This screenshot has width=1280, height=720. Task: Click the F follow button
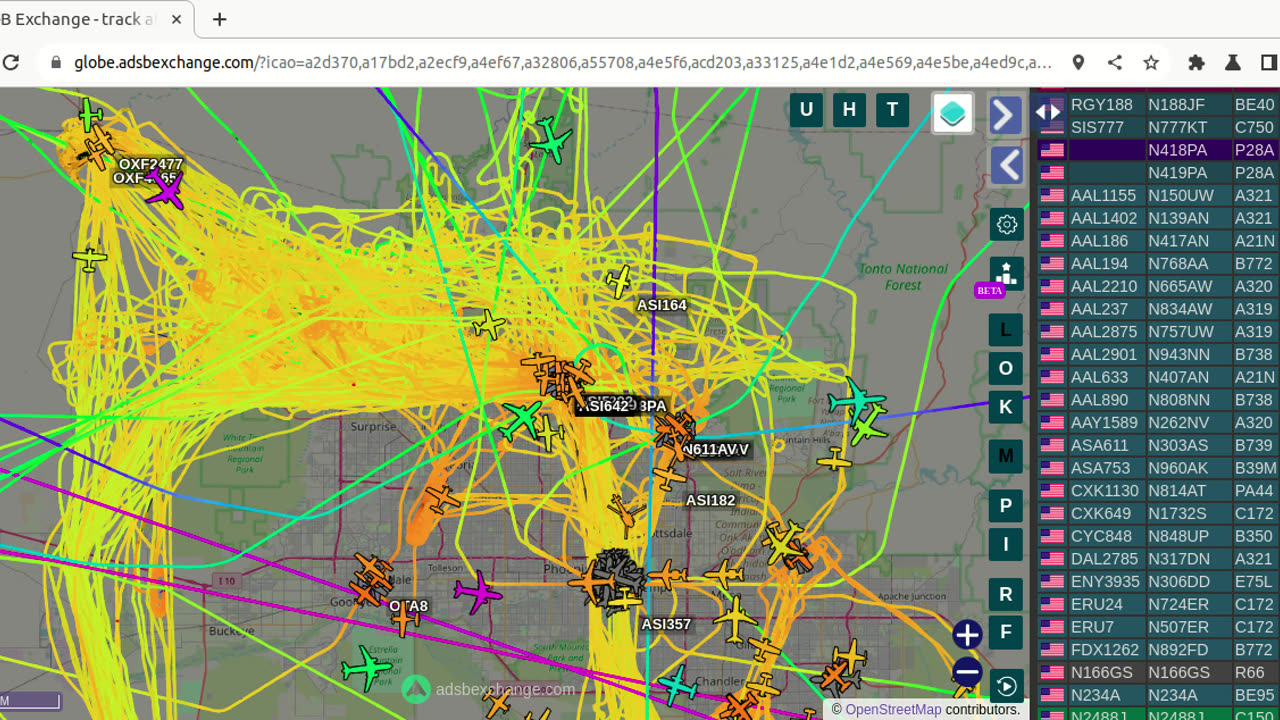point(1006,633)
